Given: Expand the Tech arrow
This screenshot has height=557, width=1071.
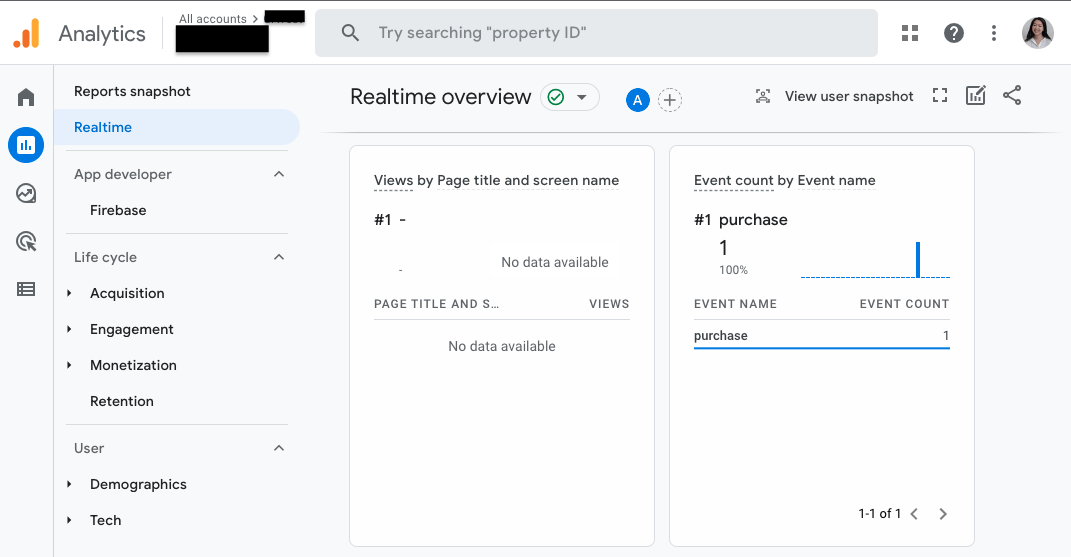Looking at the screenshot, I should tap(69, 521).
